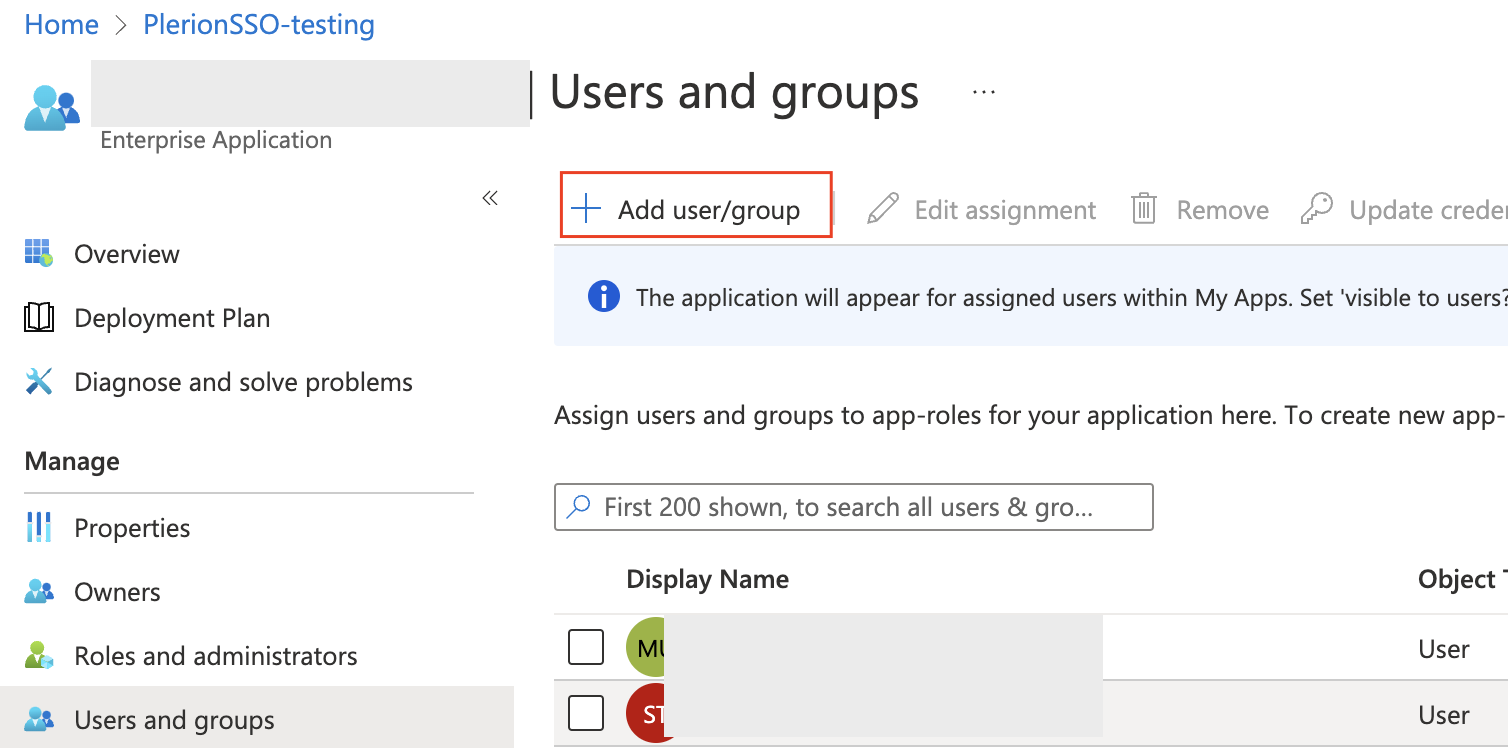1508x748 pixels.
Task: Click the Enterprise Application avatar icon
Action: (x=51, y=109)
